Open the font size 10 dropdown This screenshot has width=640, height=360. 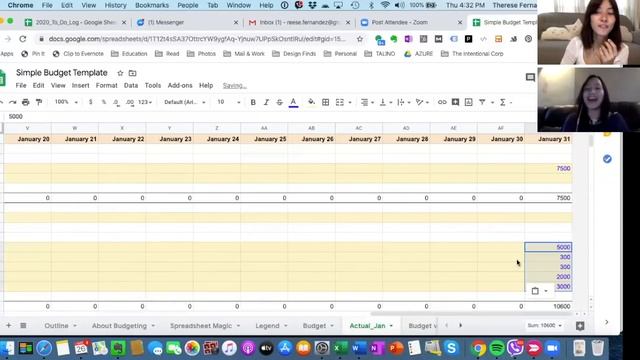[229, 102]
